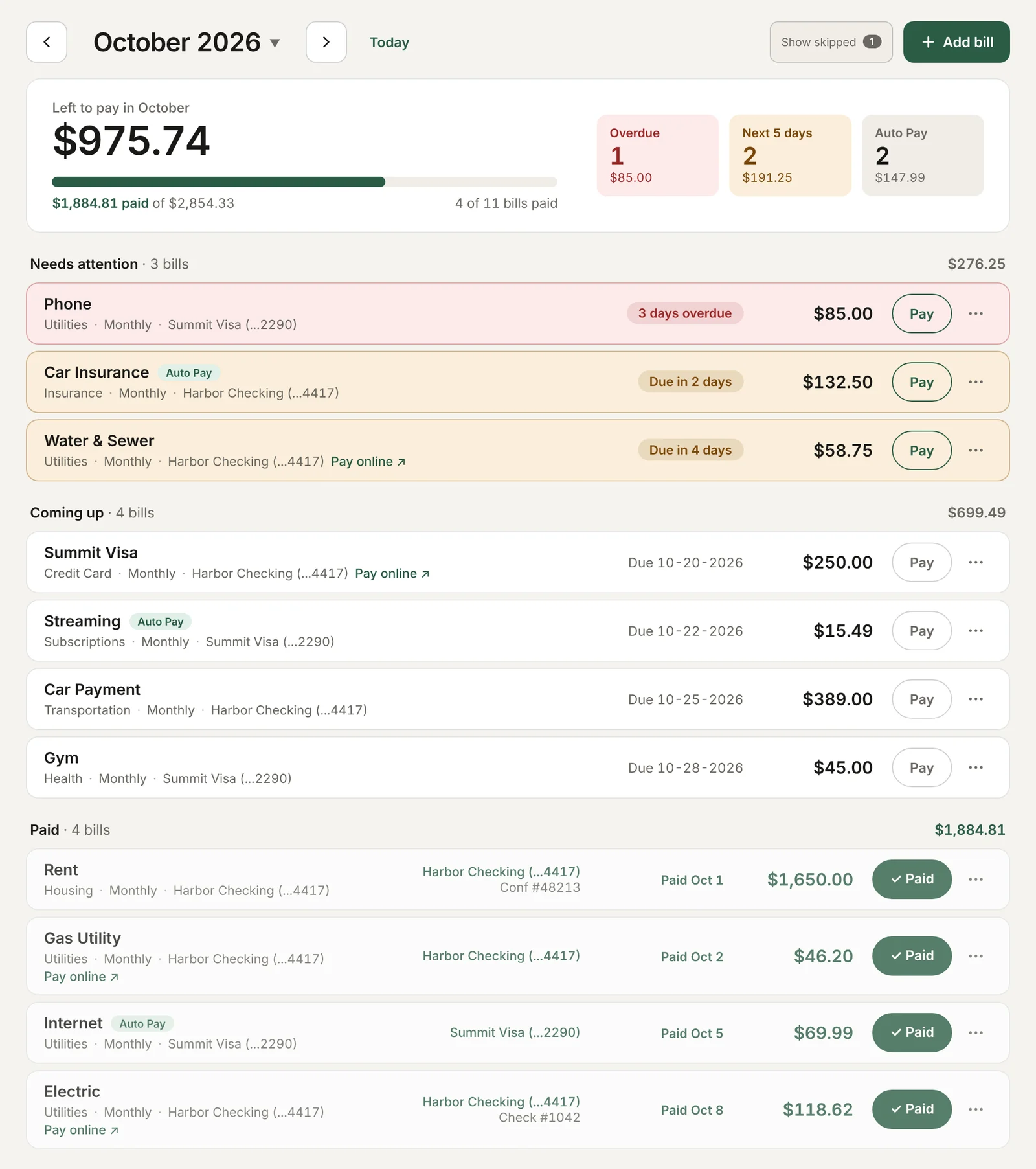Open more options for Car Insurance

[x=976, y=382]
